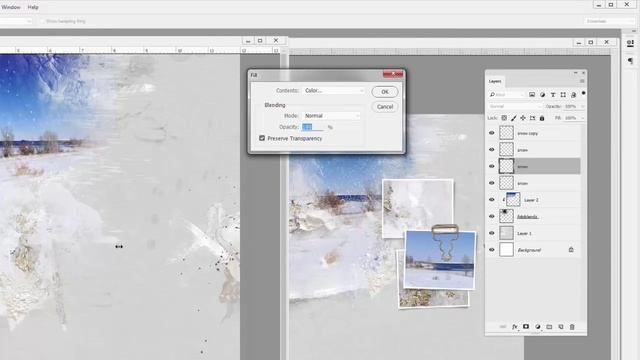640x360 pixels.
Task: Lock transparent pixels in Layers panel
Action: point(504,118)
